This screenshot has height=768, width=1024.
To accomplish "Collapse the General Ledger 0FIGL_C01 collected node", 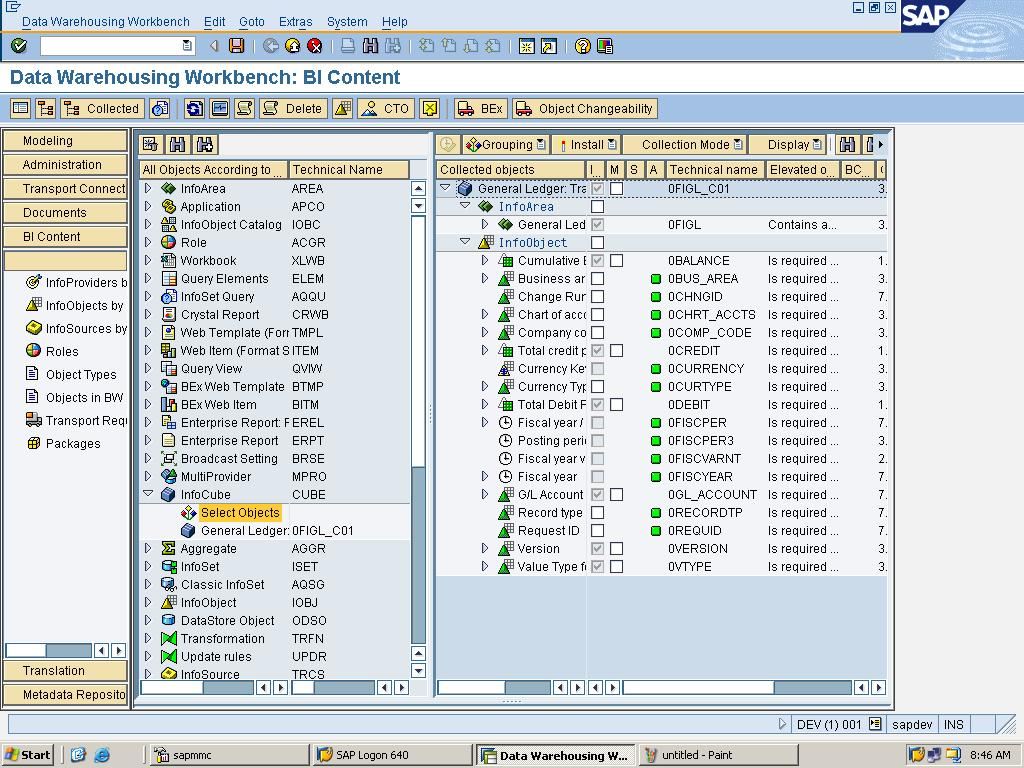I will pyautogui.click(x=445, y=188).
